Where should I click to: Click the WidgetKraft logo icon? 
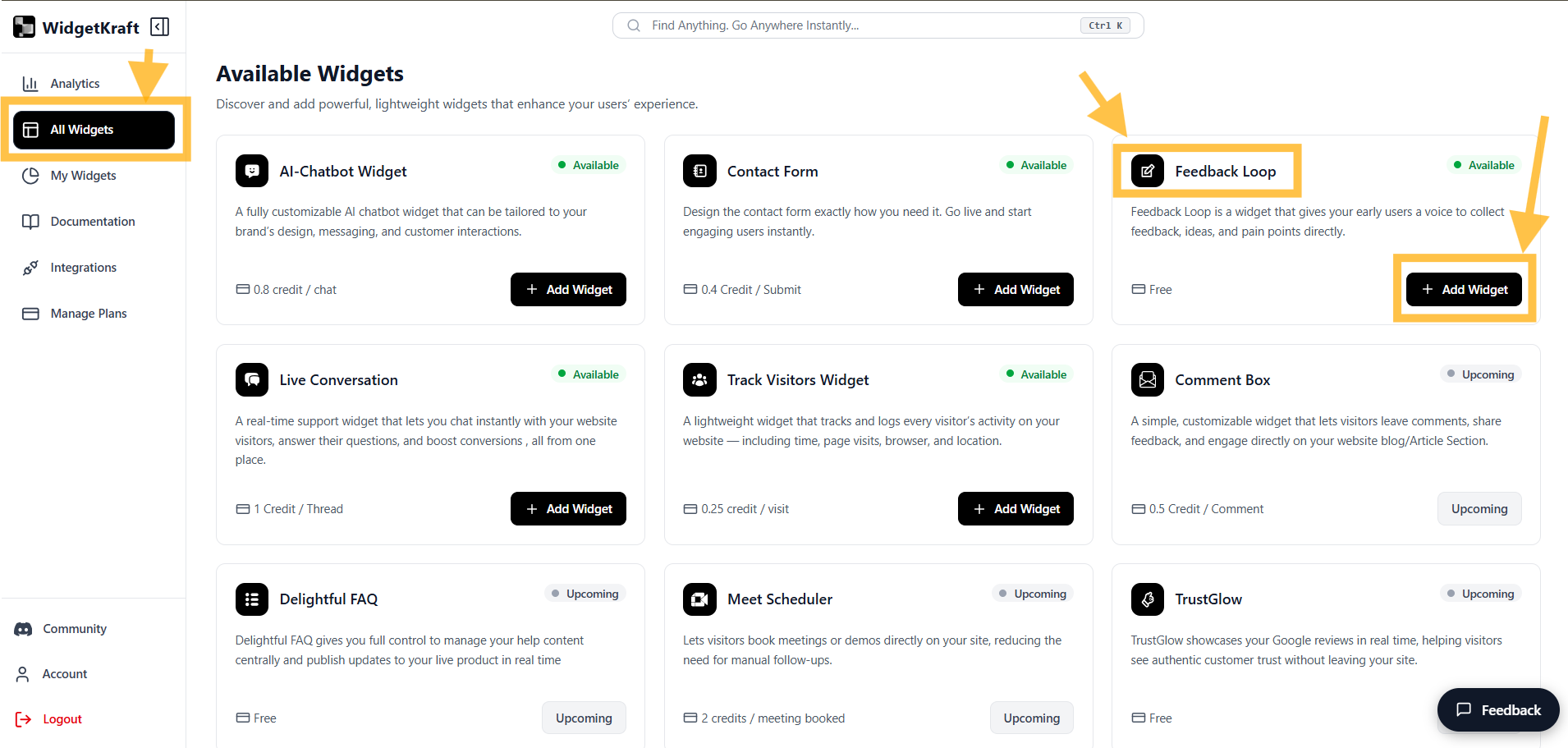coord(24,25)
